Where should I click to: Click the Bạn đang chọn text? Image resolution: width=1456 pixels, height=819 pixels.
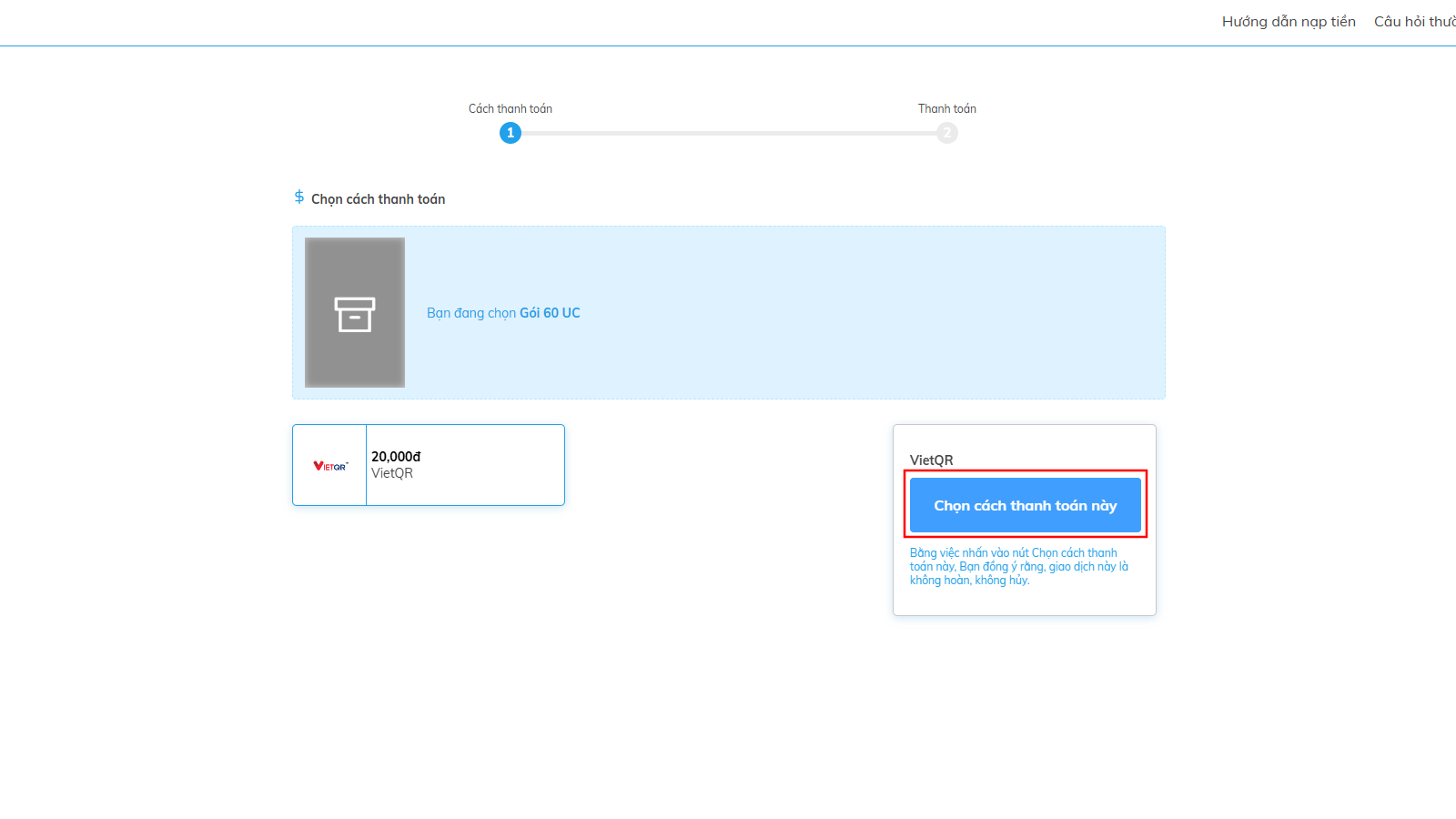pyautogui.click(x=470, y=313)
